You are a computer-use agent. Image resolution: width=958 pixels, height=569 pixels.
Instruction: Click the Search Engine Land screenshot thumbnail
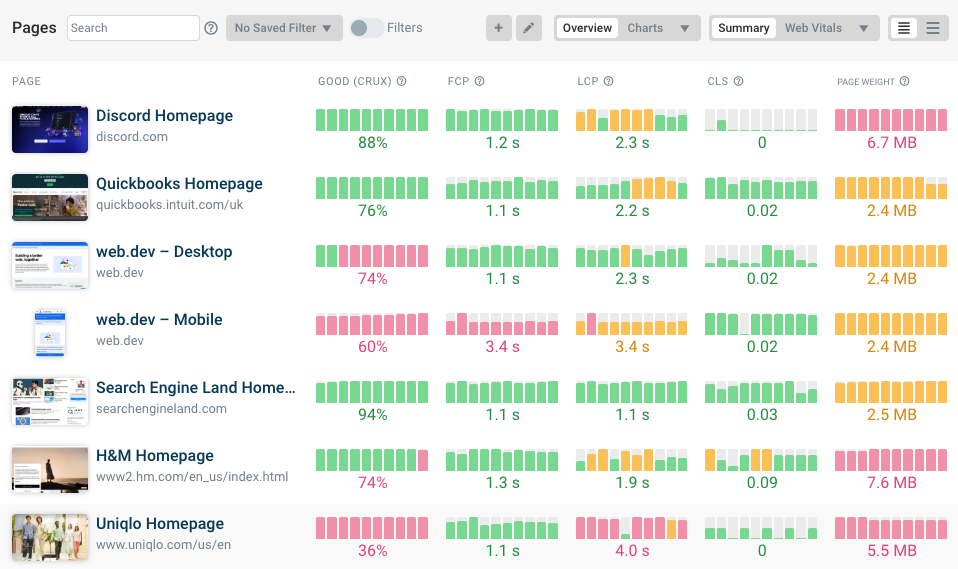(50, 401)
